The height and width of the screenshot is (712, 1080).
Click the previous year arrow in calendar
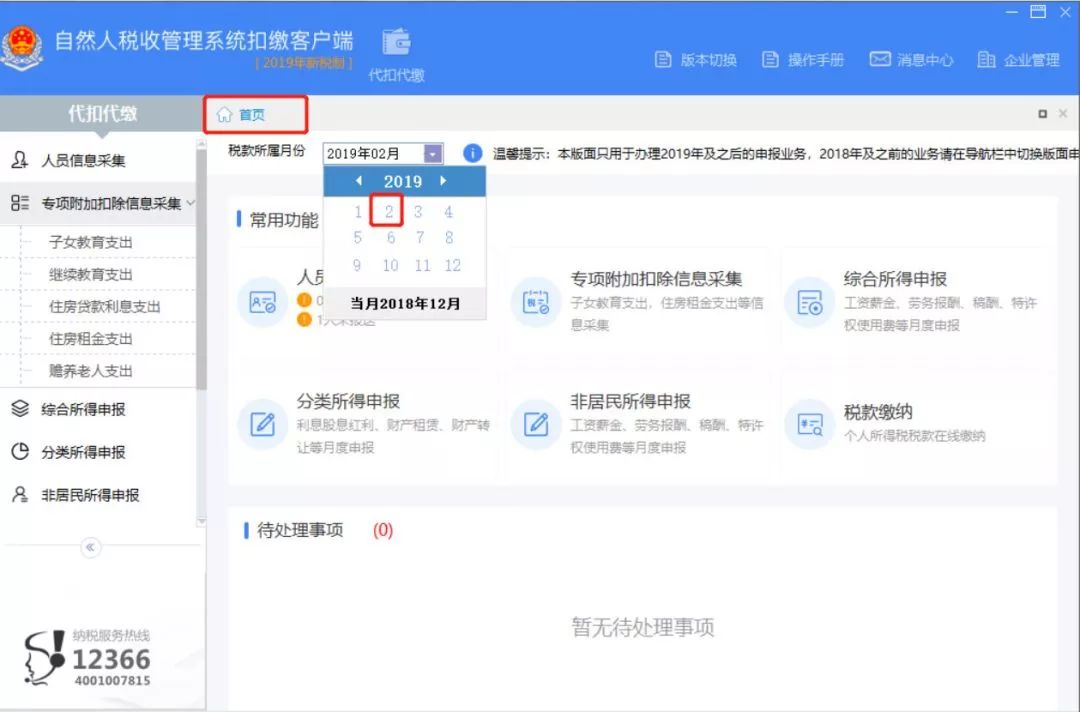(358, 182)
